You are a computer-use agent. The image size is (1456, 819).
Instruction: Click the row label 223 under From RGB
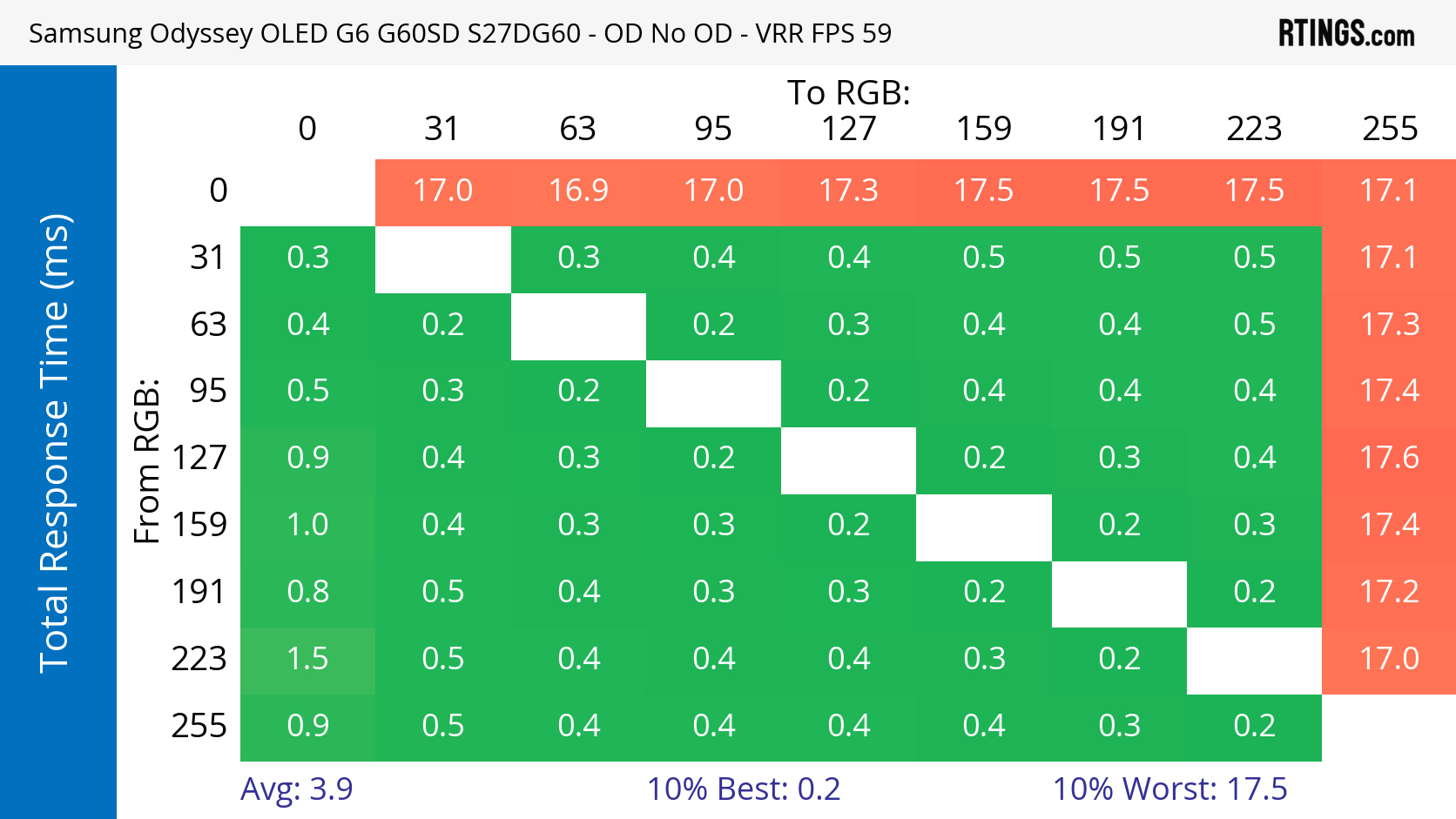pyautogui.click(x=199, y=659)
